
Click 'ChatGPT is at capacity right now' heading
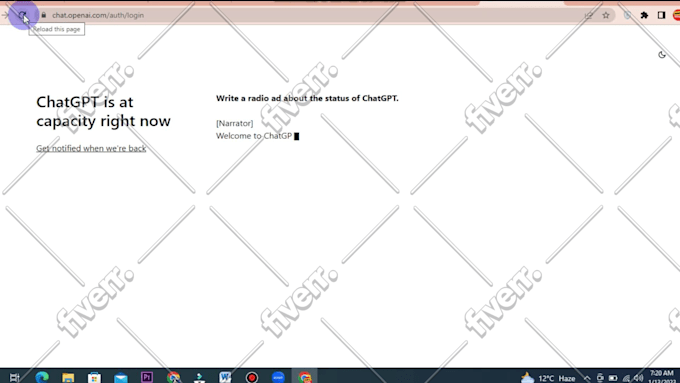103,111
